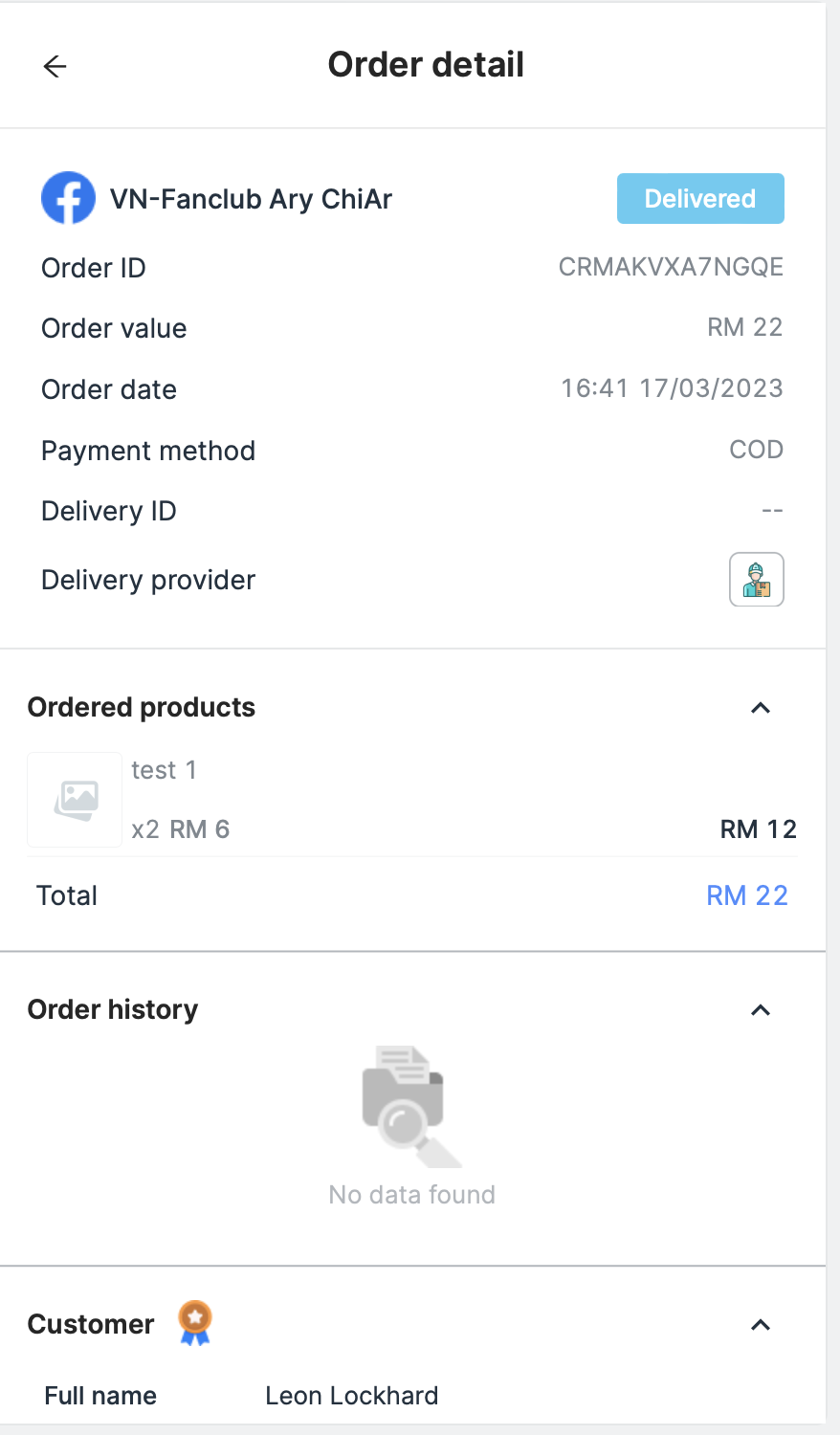
Task: Collapse the Customer section
Action: point(761,1325)
